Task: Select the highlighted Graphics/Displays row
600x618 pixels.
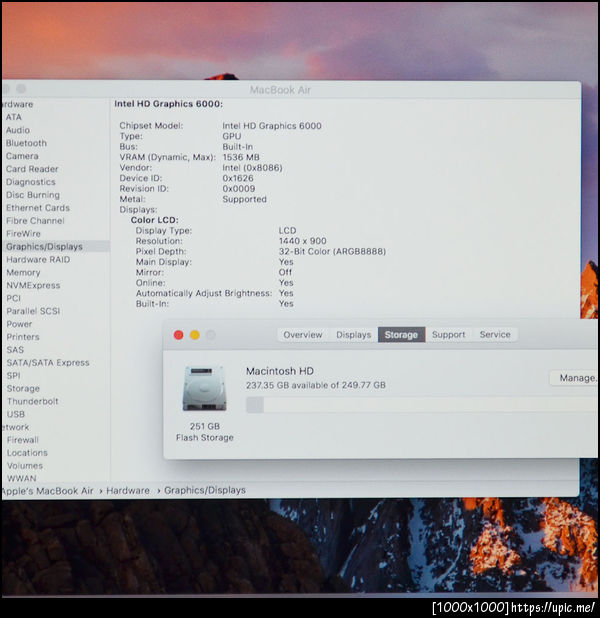Action: point(55,247)
